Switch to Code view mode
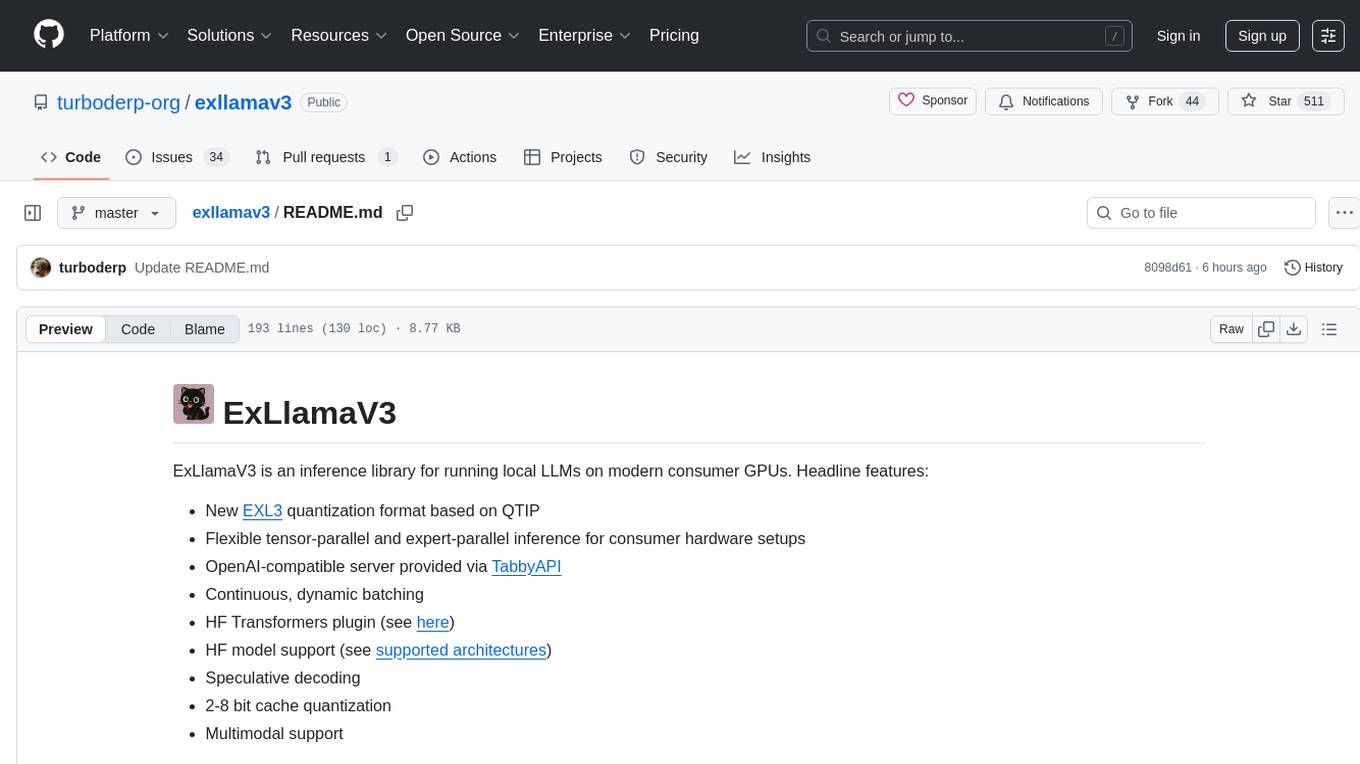Image resolution: width=1360 pixels, height=764 pixels. (x=138, y=329)
